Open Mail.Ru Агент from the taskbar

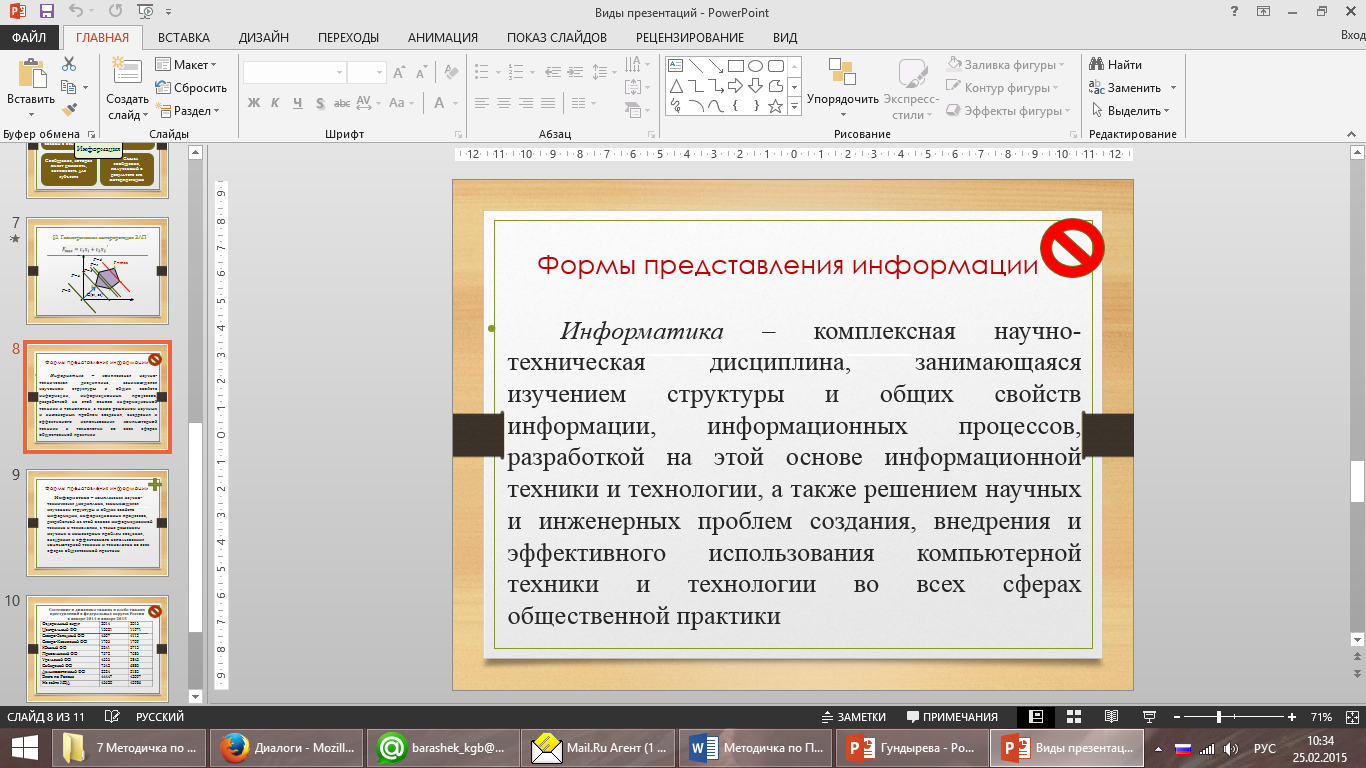tap(601, 748)
